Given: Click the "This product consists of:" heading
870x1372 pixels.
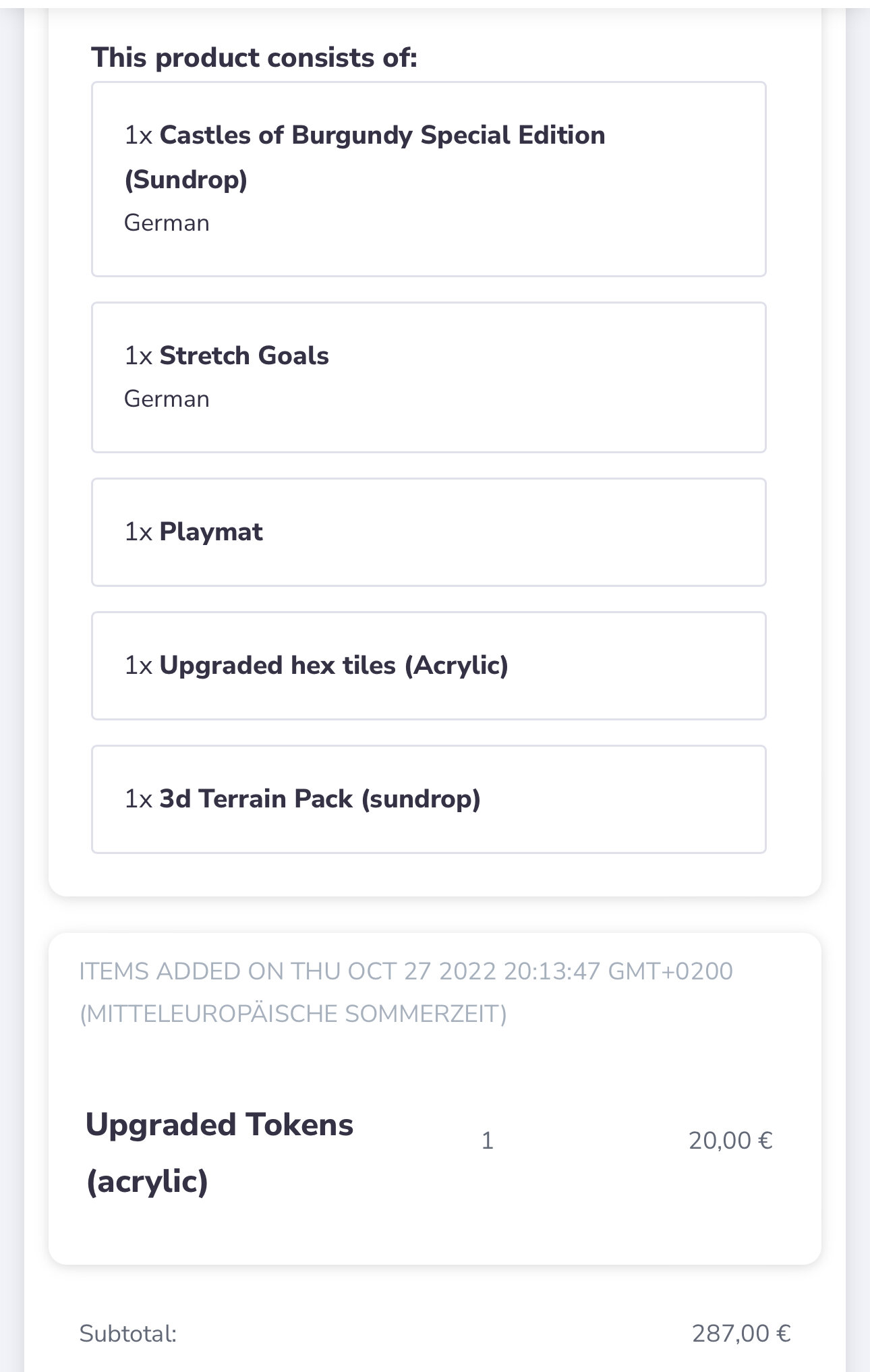Looking at the screenshot, I should pos(254,58).
